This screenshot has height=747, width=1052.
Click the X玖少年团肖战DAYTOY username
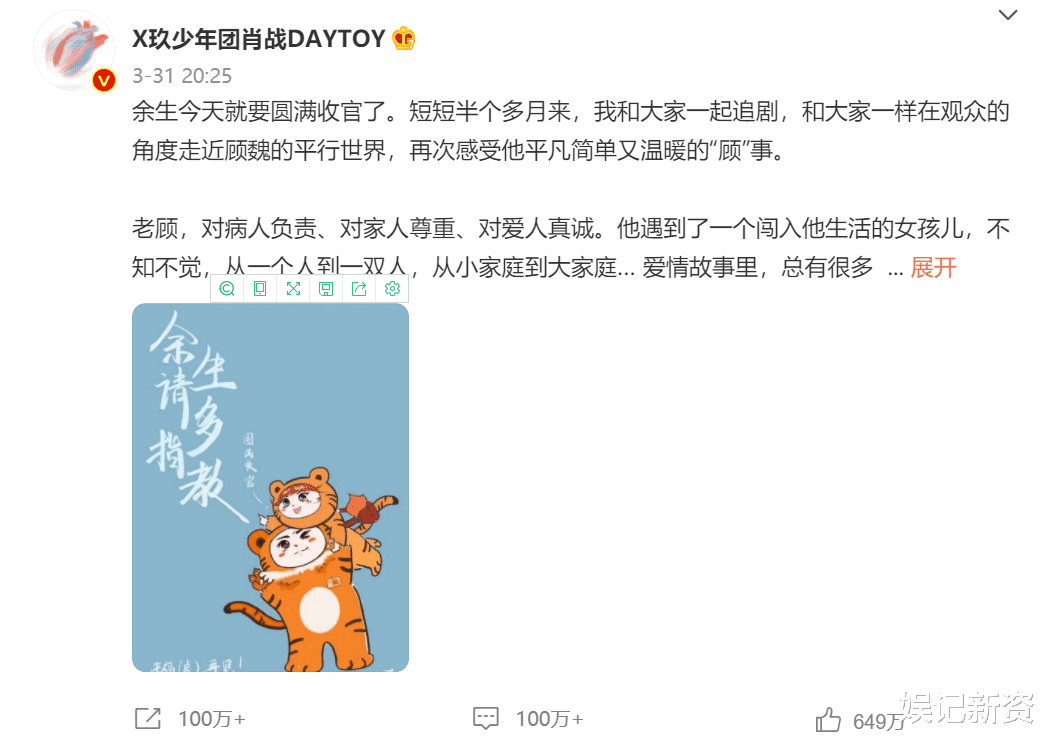coord(259,39)
